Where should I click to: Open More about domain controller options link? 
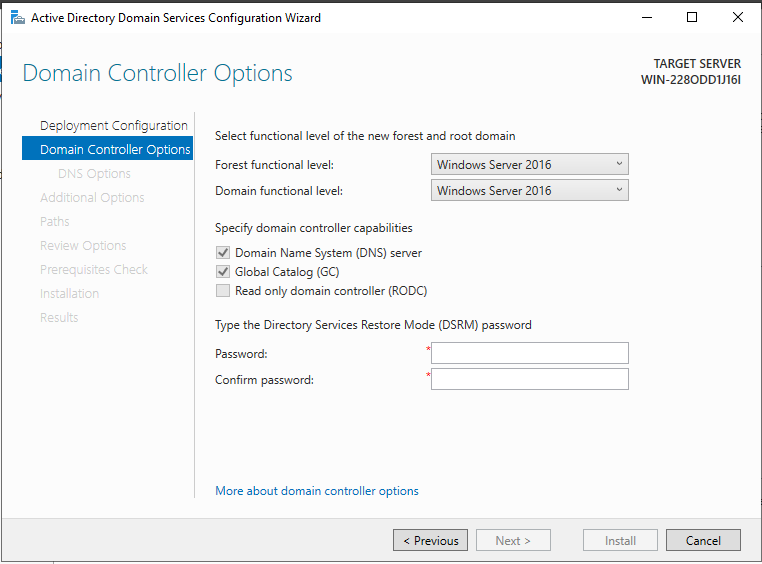tap(317, 491)
